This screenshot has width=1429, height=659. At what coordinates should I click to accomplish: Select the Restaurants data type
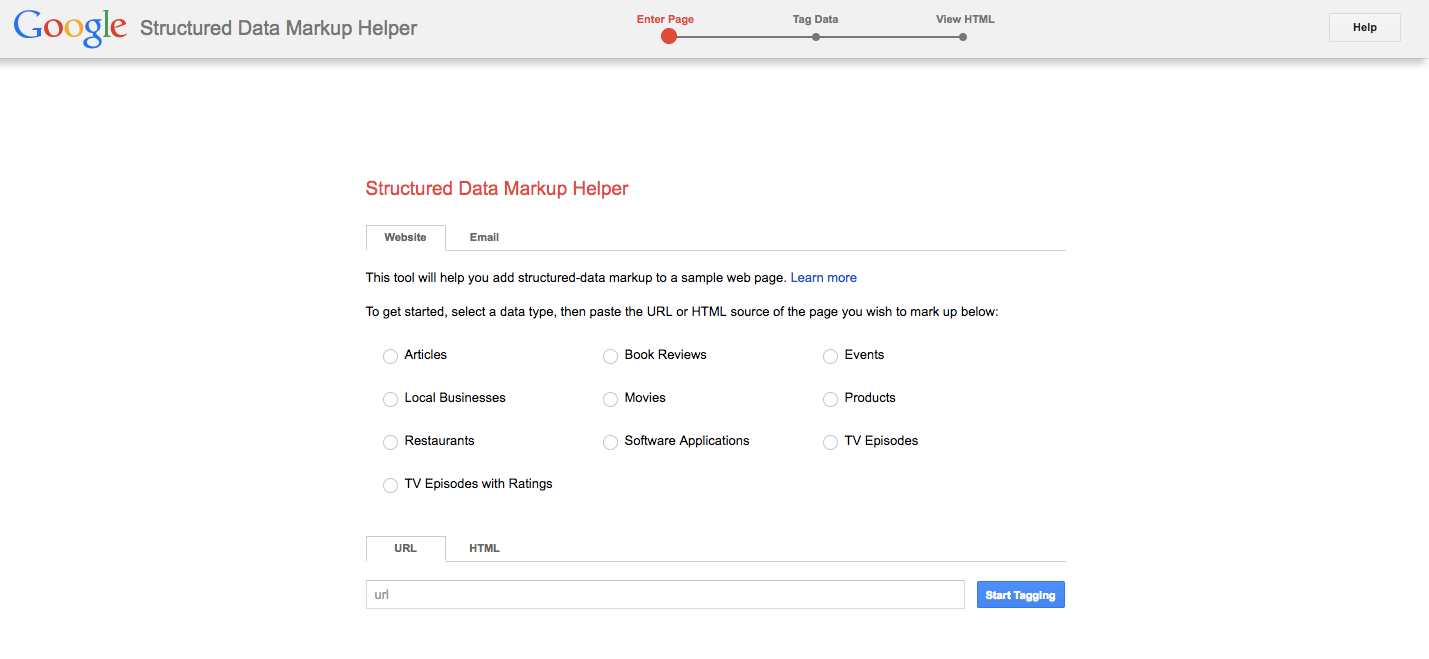[x=390, y=442]
